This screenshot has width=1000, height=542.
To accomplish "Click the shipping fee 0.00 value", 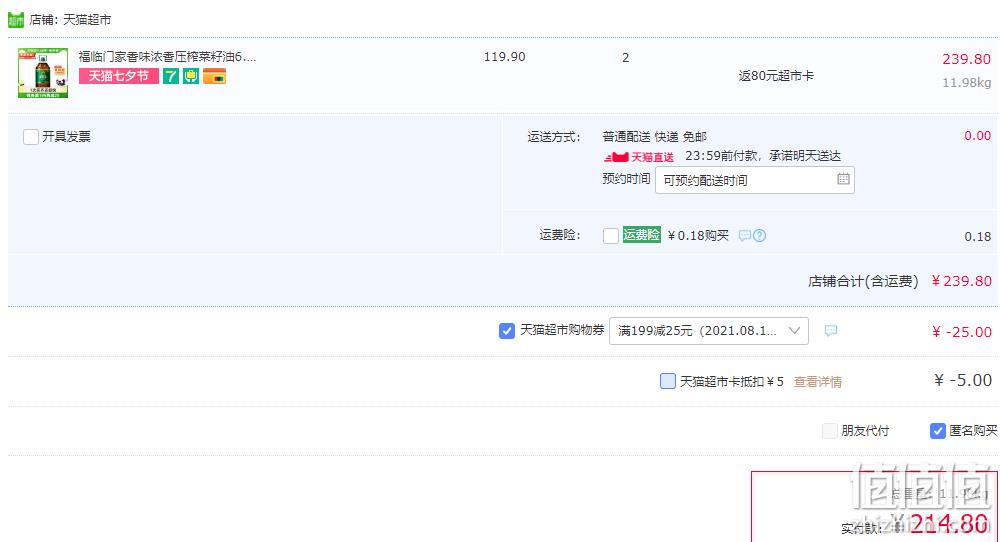I will tap(977, 136).
